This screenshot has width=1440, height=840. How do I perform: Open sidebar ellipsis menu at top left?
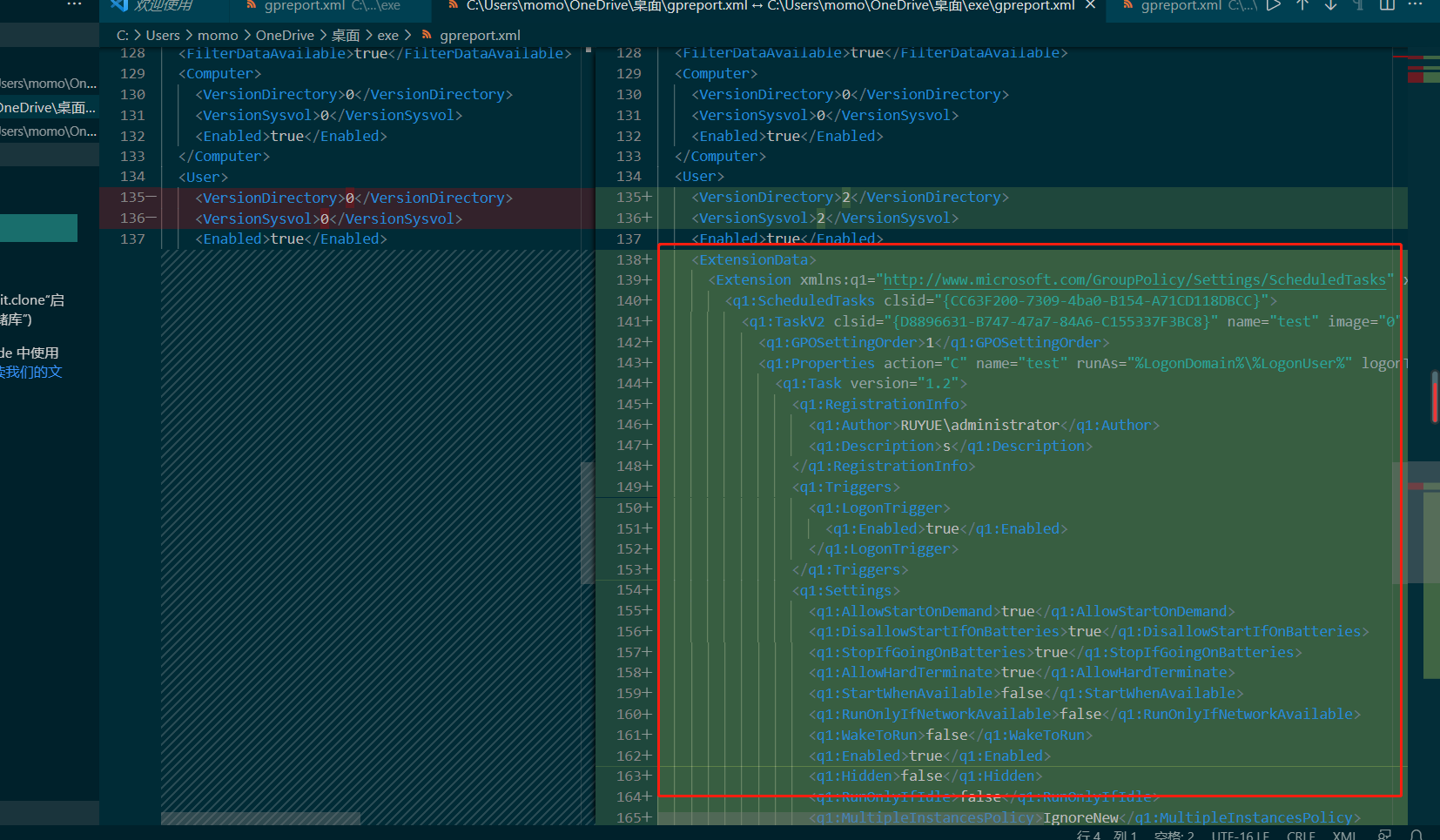point(74,5)
